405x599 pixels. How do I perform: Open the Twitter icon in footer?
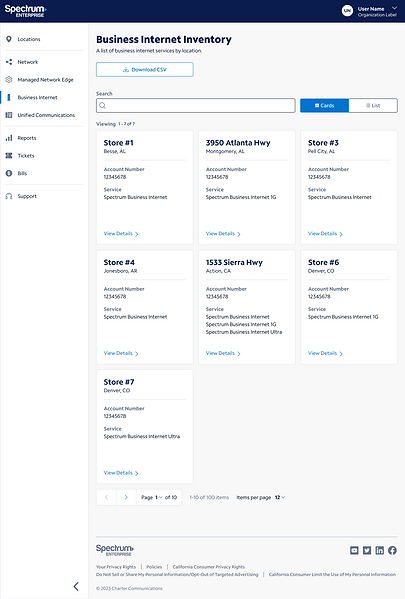[x=367, y=550]
